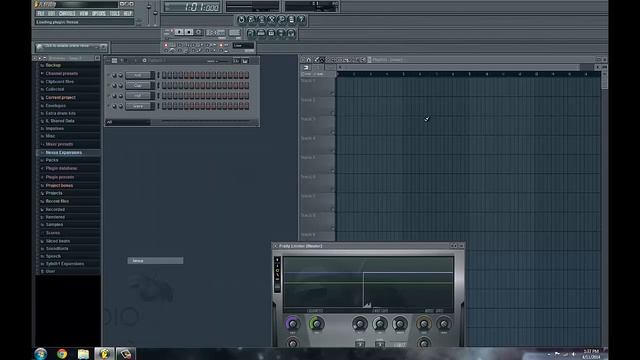This screenshot has width=640, height=360.
Task: Click the Kick channel pan knob
Action: 114,75
